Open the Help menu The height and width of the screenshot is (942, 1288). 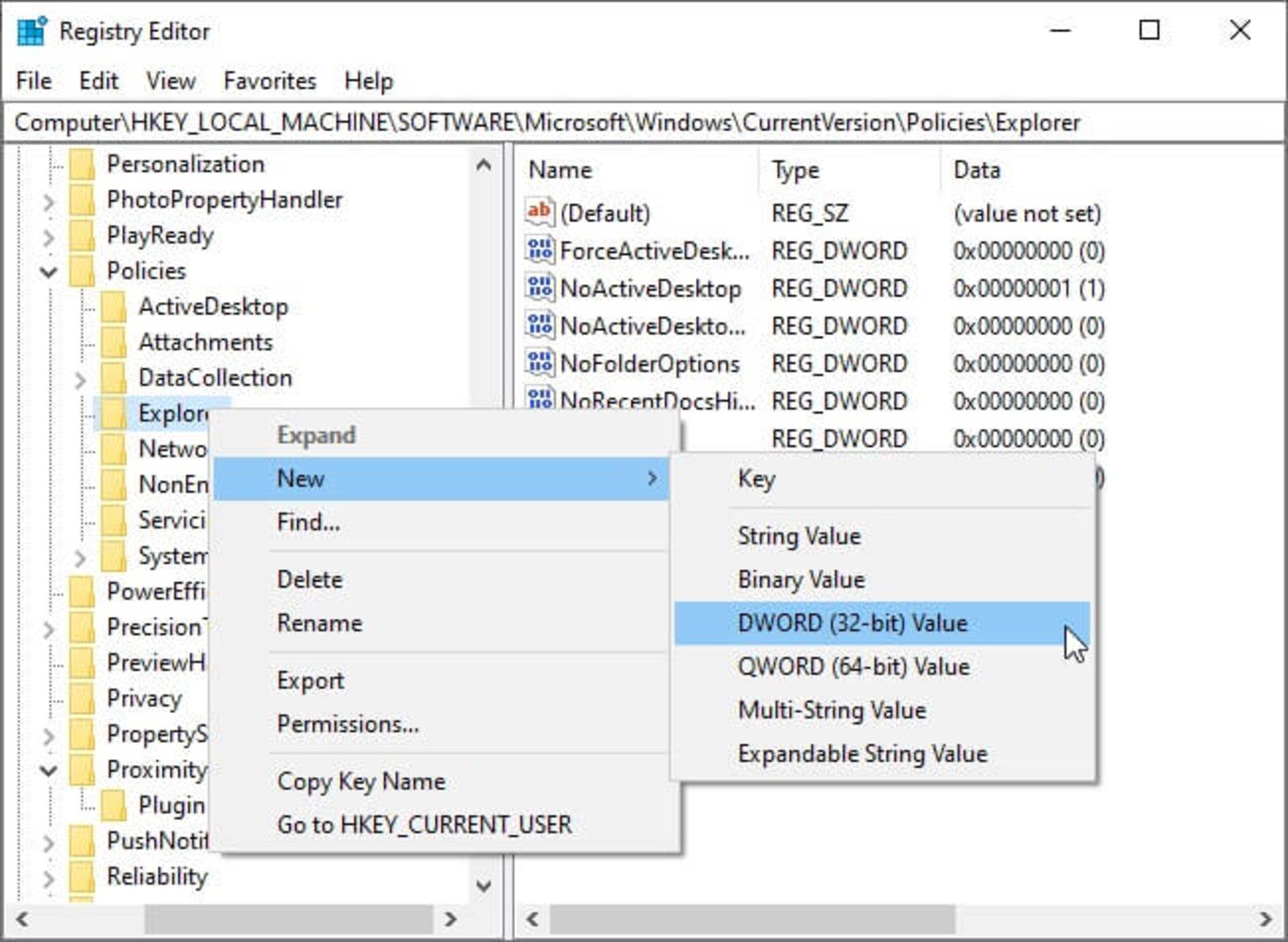tap(368, 81)
